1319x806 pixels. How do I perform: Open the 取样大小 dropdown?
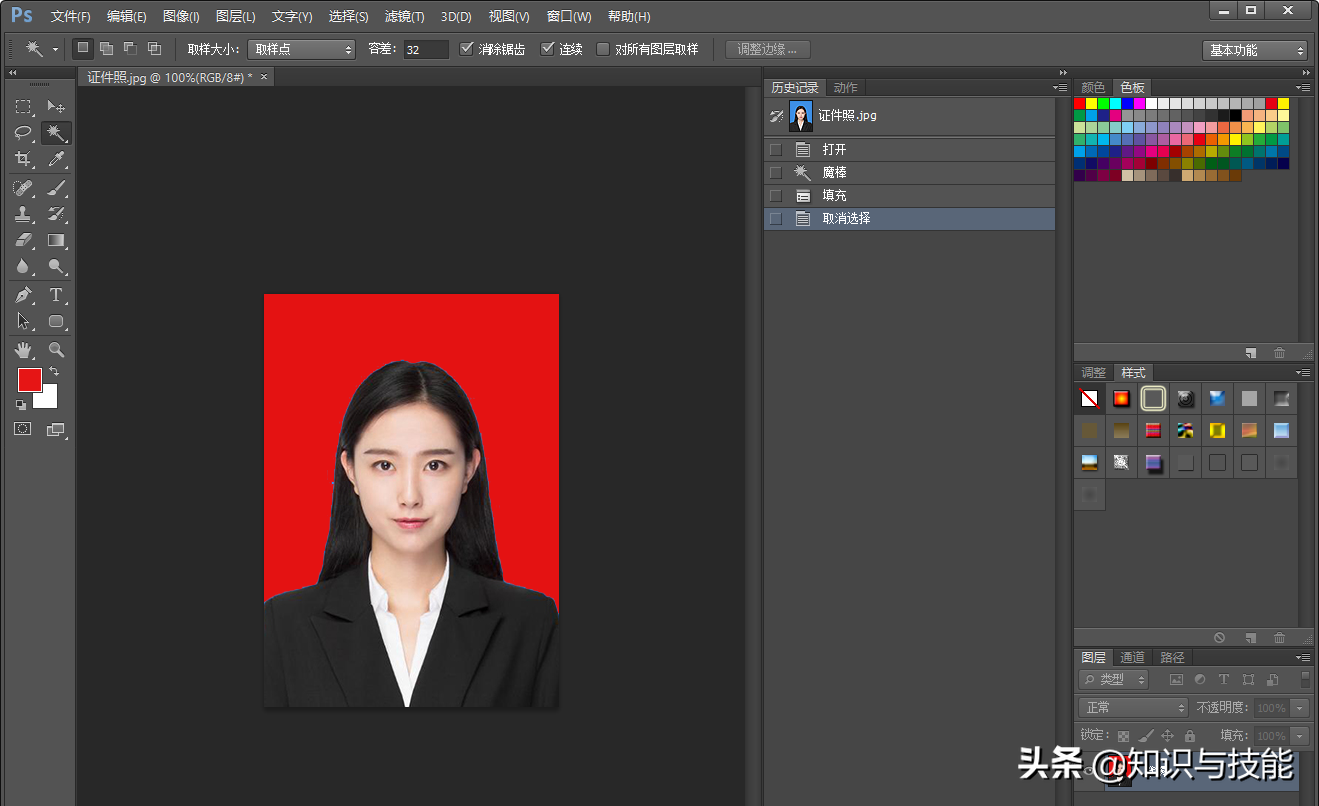click(x=301, y=49)
